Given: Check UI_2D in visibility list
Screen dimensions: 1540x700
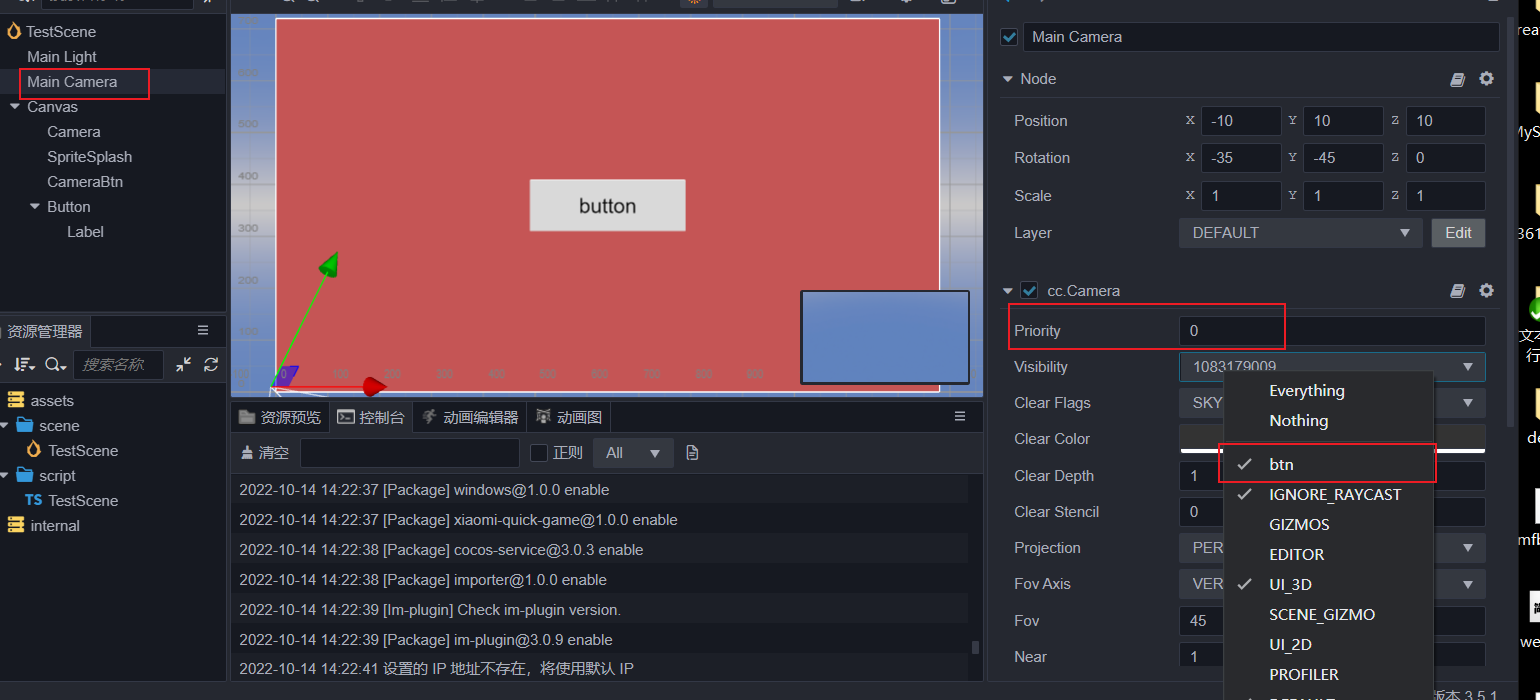Looking at the screenshot, I should coord(1328,644).
